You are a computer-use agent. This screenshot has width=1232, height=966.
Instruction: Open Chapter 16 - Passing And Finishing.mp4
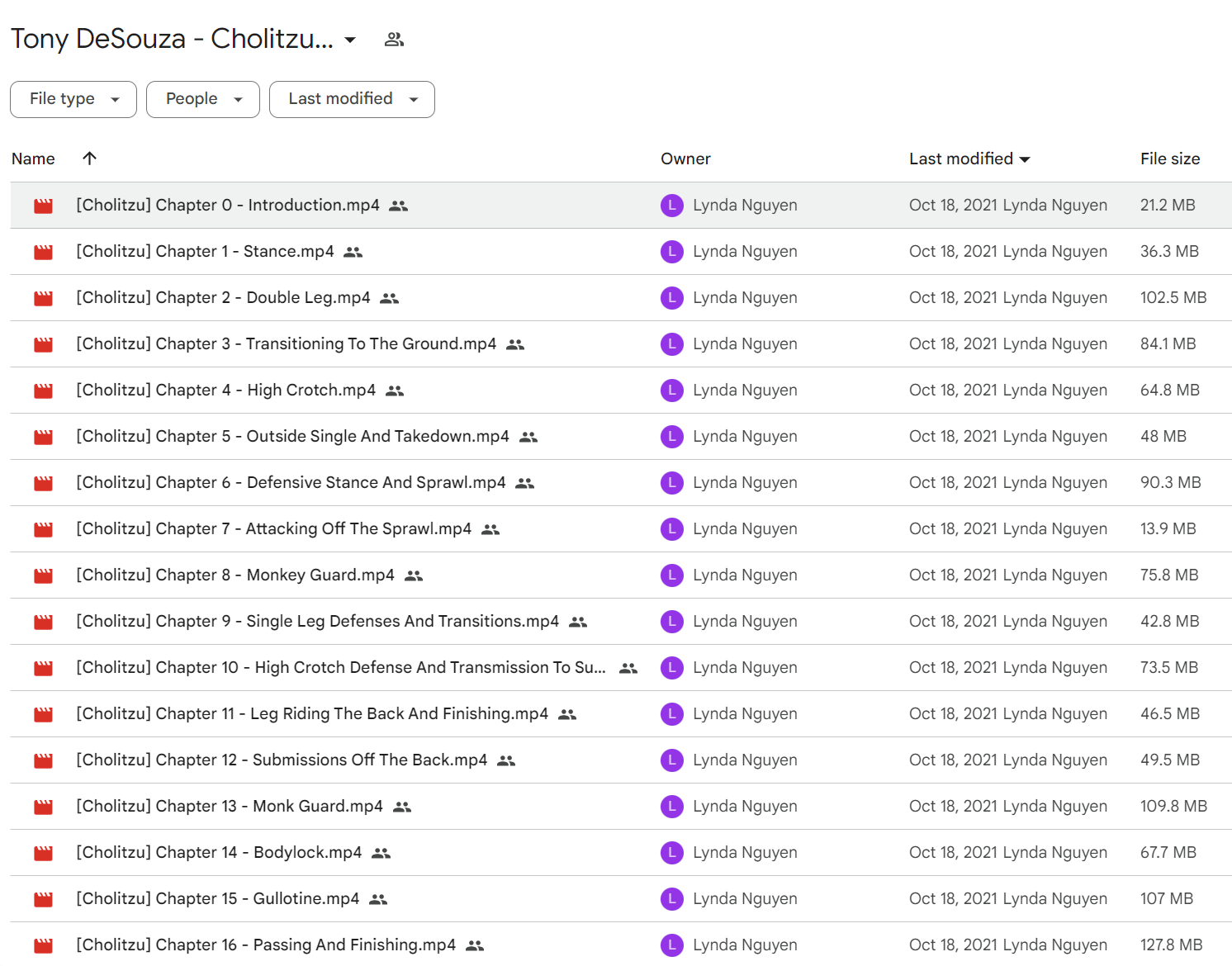[x=266, y=945]
